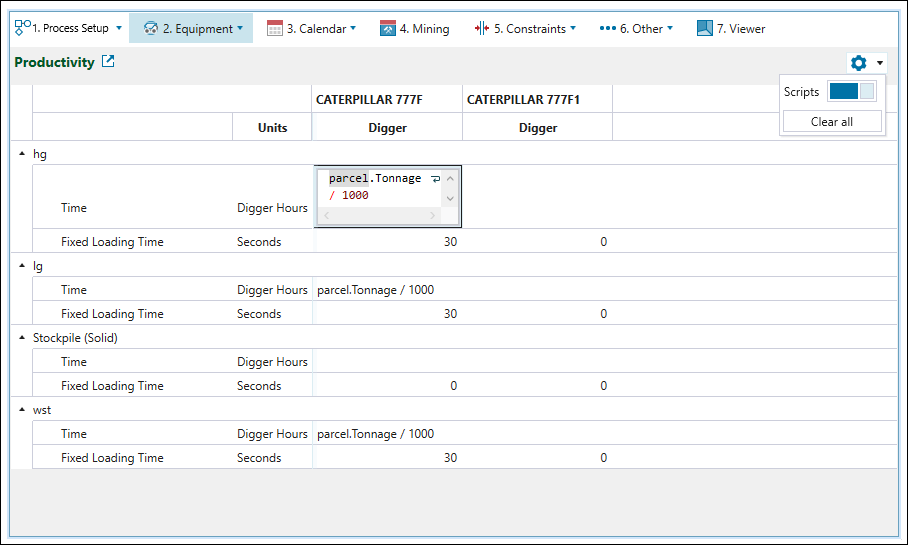
Task: Click the Constraints tab icon
Action: click(482, 28)
